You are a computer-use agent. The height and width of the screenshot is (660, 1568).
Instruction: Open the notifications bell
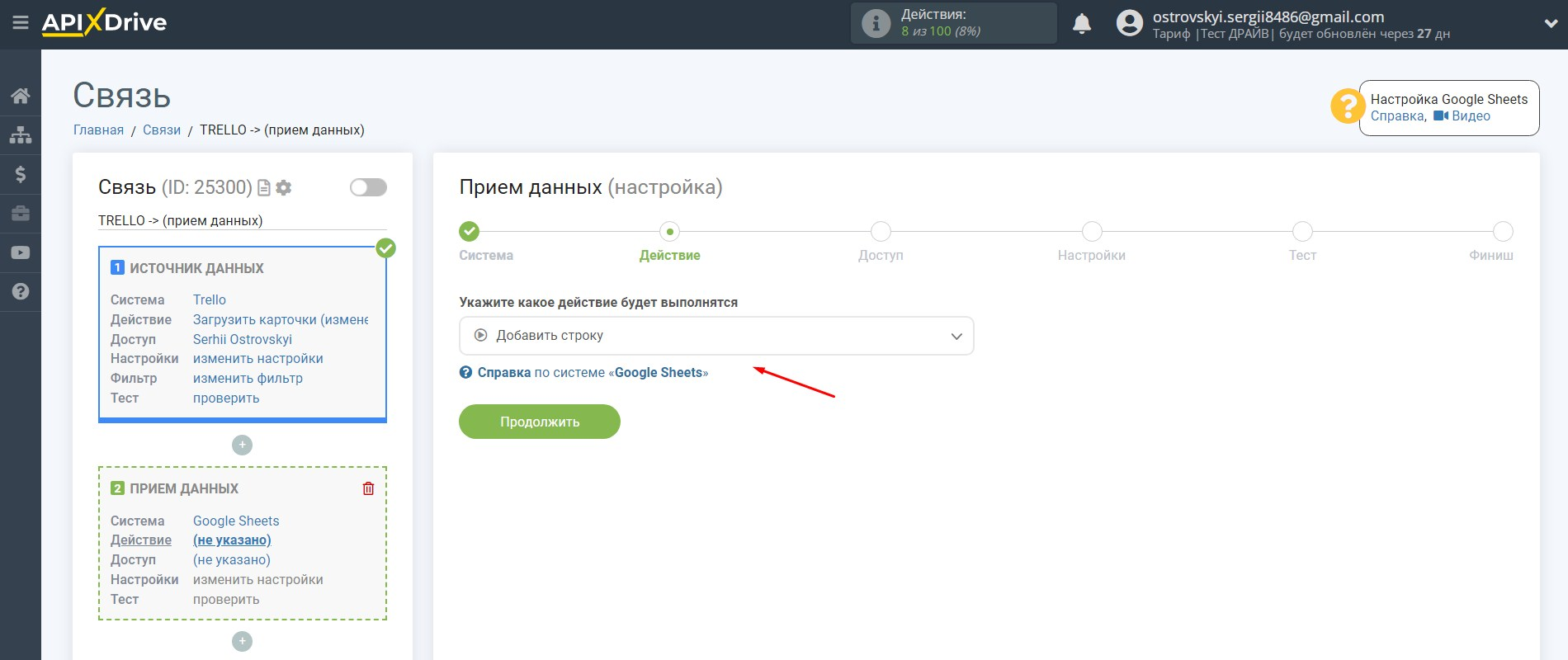point(1082,23)
